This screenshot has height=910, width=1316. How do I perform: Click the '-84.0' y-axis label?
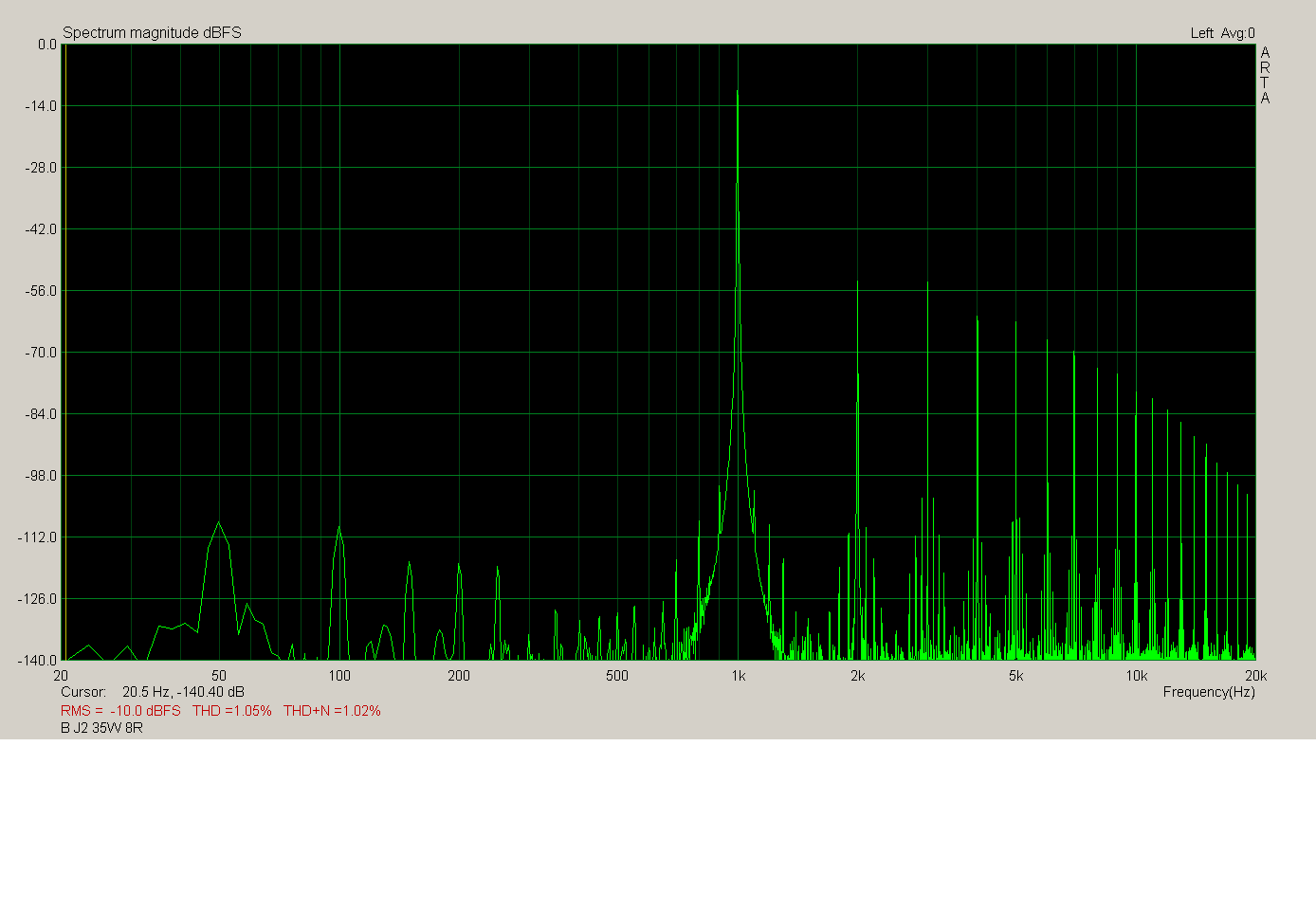pos(41,414)
